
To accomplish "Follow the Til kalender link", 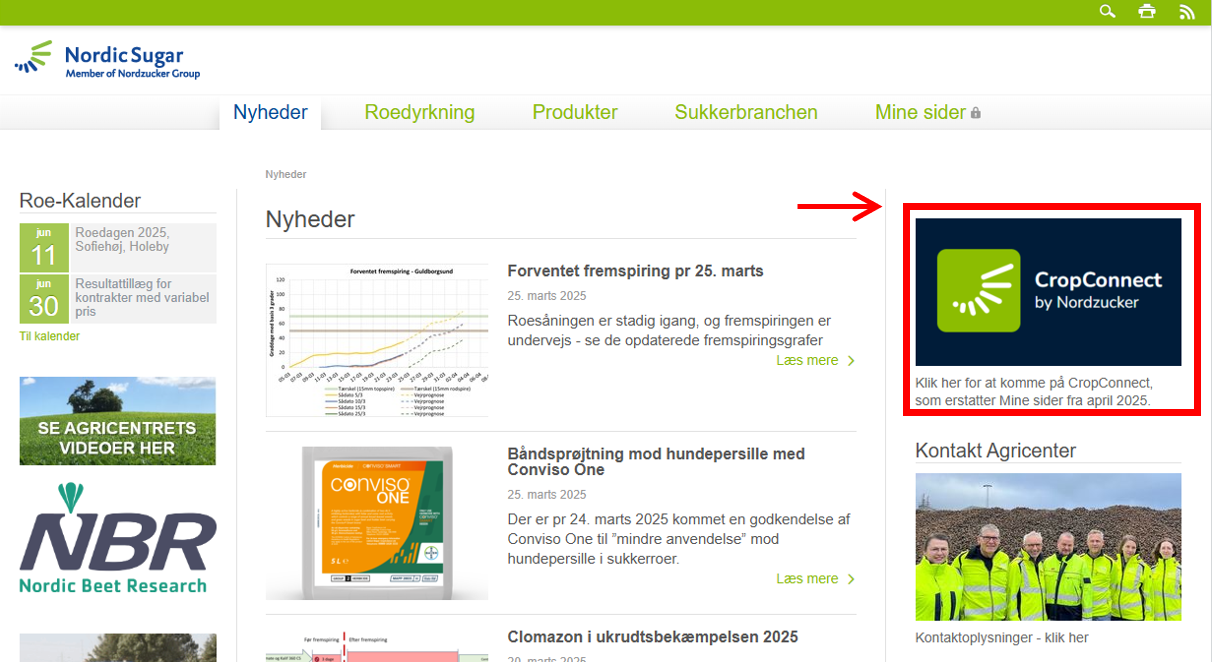I will 50,336.
